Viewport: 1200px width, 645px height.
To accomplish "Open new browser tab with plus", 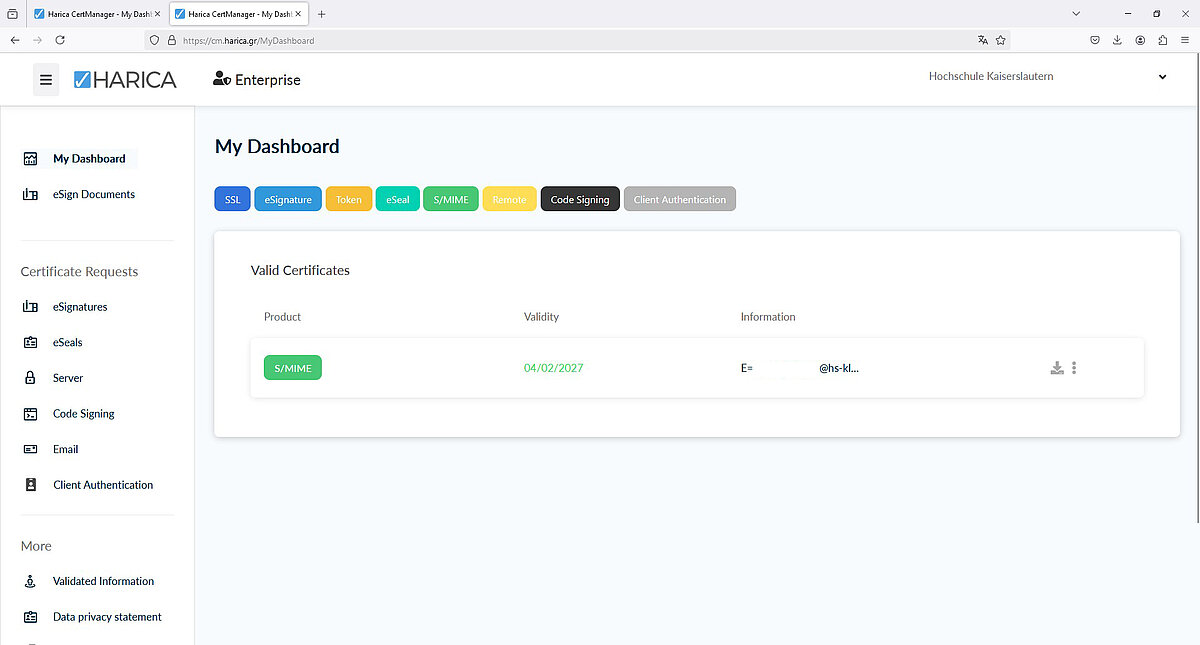I will [321, 14].
